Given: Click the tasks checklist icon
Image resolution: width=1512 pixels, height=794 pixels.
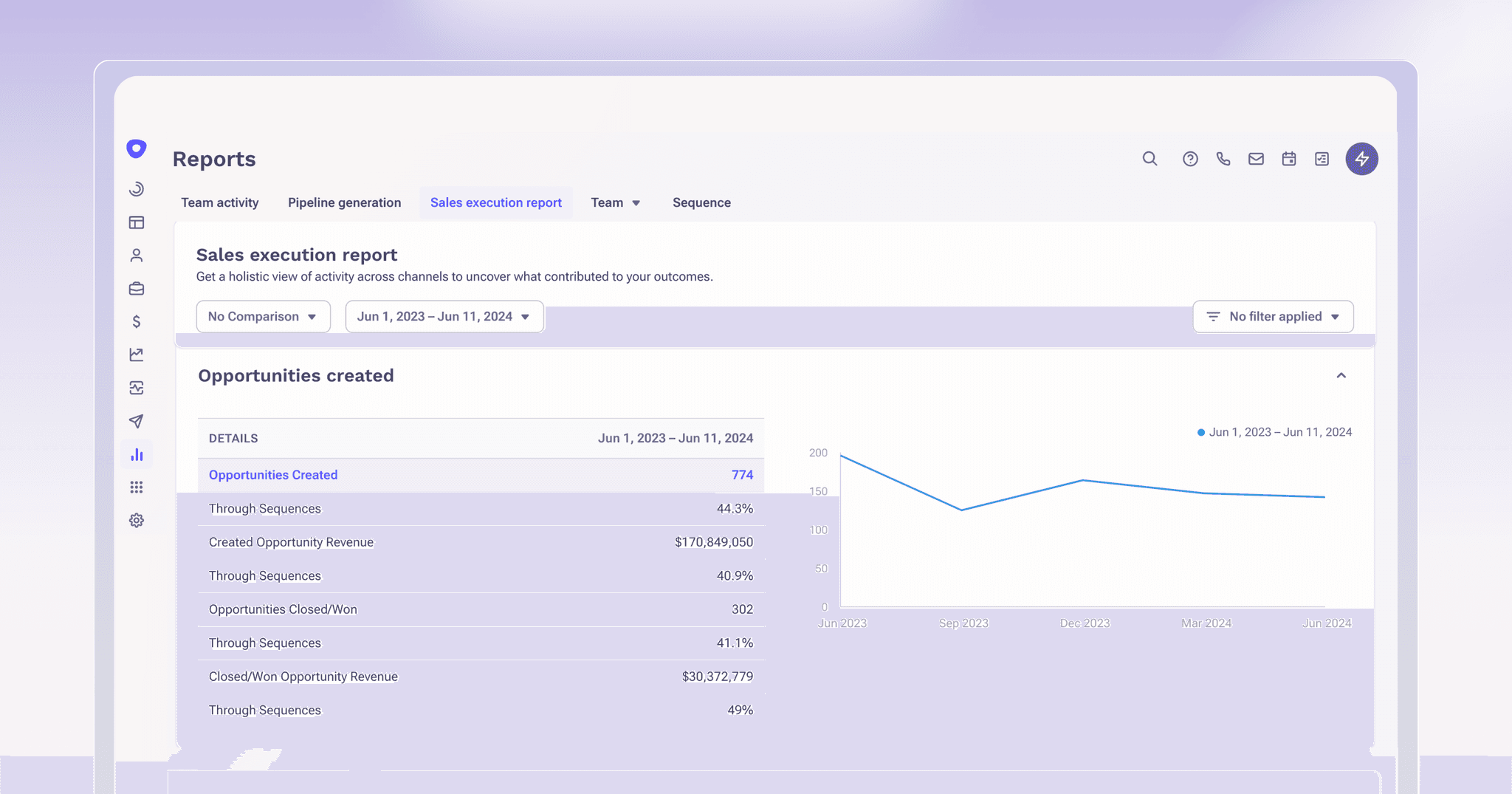Looking at the screenshot, I should 1322,159.
